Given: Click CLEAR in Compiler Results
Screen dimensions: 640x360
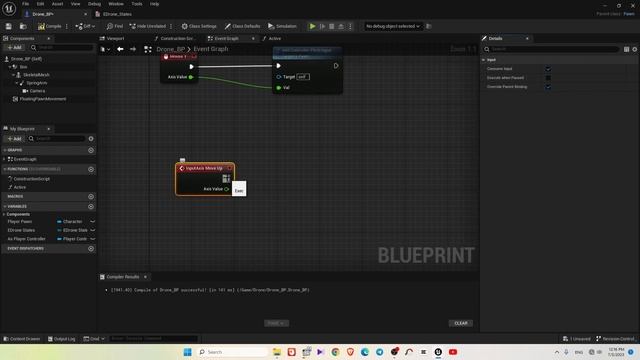Looking at the screenshot, I should point(461,323).
